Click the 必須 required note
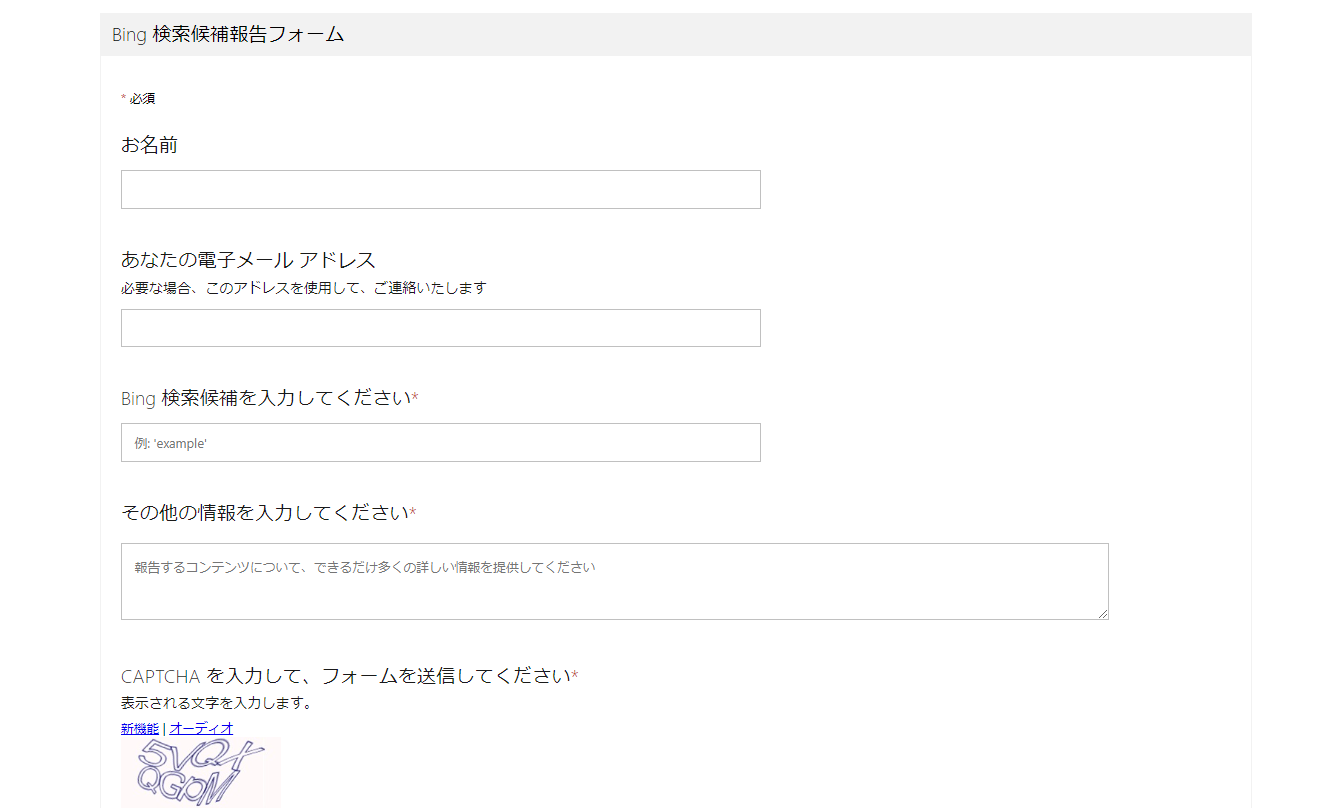 click(138, 98)
